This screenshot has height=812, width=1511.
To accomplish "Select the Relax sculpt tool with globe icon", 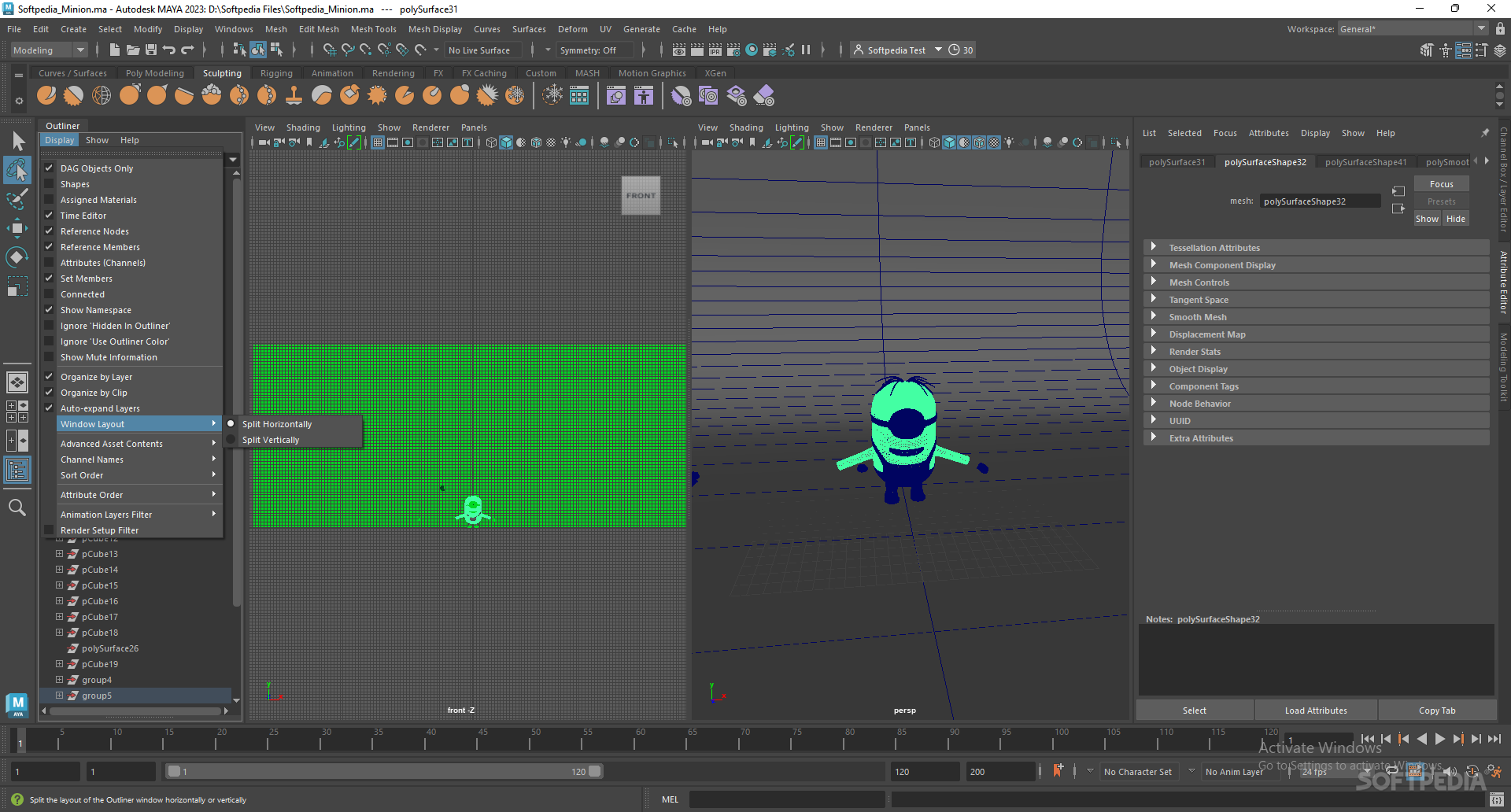I will coord(102,96).
